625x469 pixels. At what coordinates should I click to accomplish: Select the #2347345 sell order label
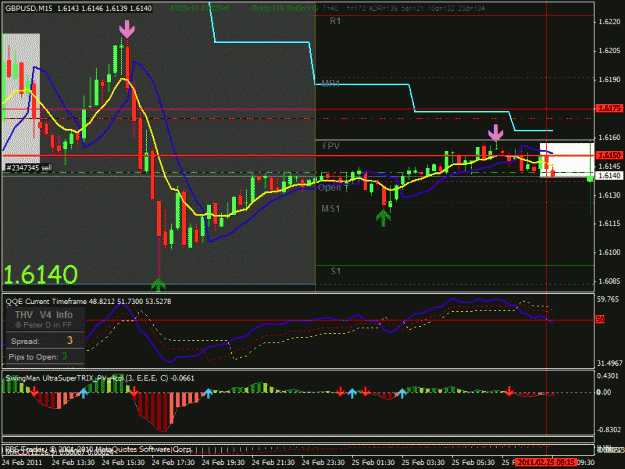[29, 168]
